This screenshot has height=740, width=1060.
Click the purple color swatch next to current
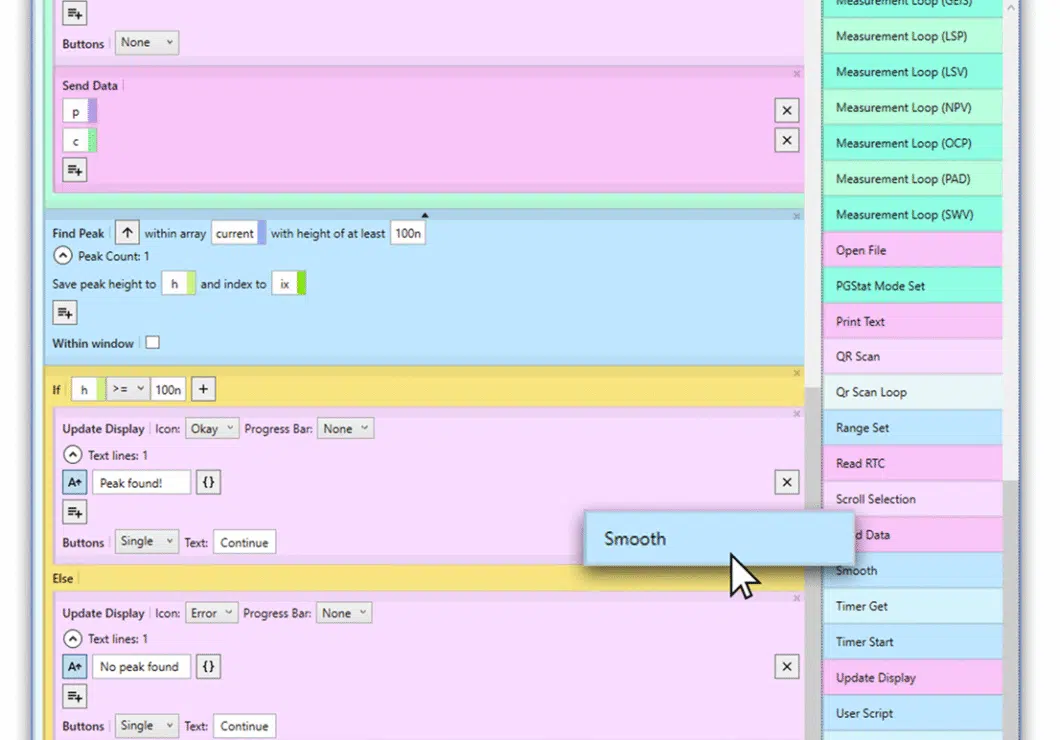coord(262,233)
